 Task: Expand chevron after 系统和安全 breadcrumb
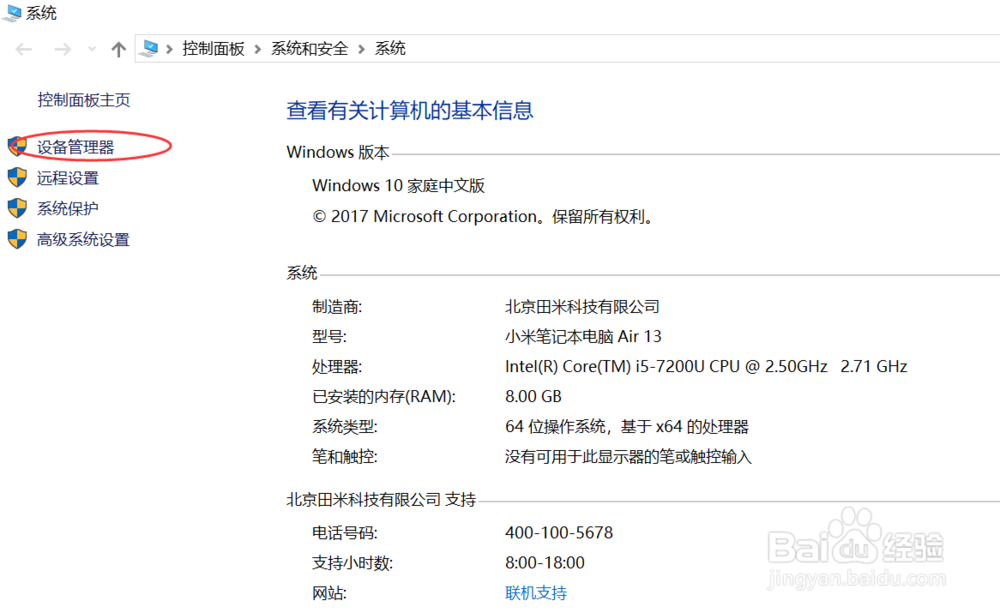pyautogui.click(x=361, y=49)
